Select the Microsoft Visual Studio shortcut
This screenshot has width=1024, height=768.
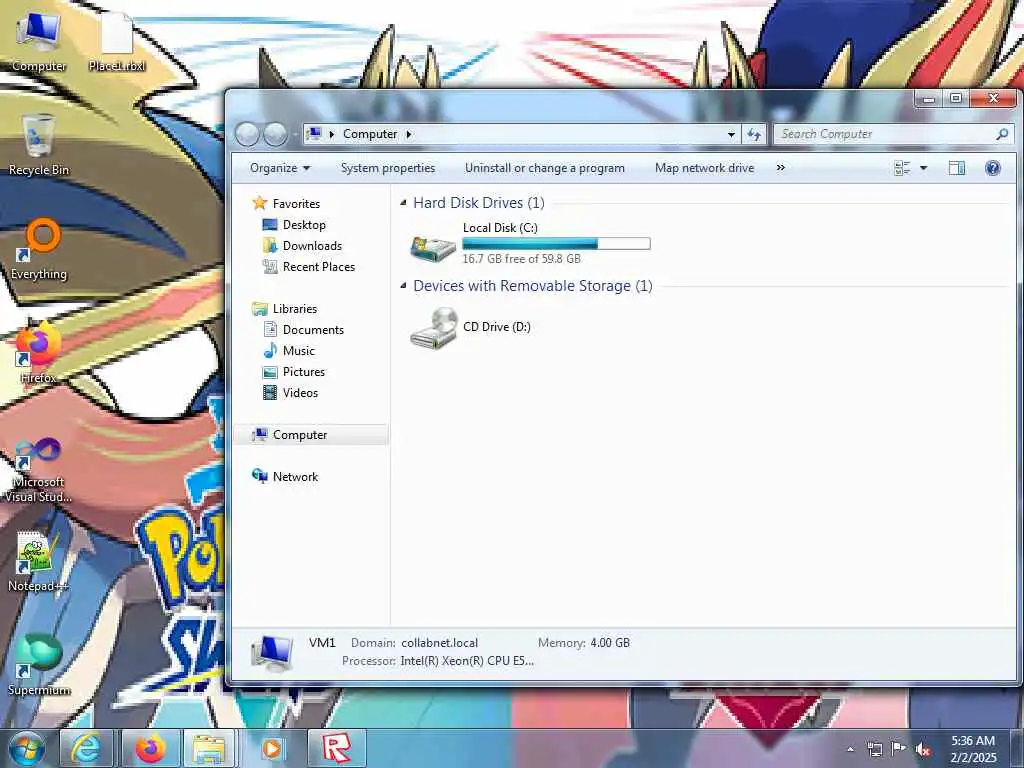pyautogui.click(x=39, y=470)
